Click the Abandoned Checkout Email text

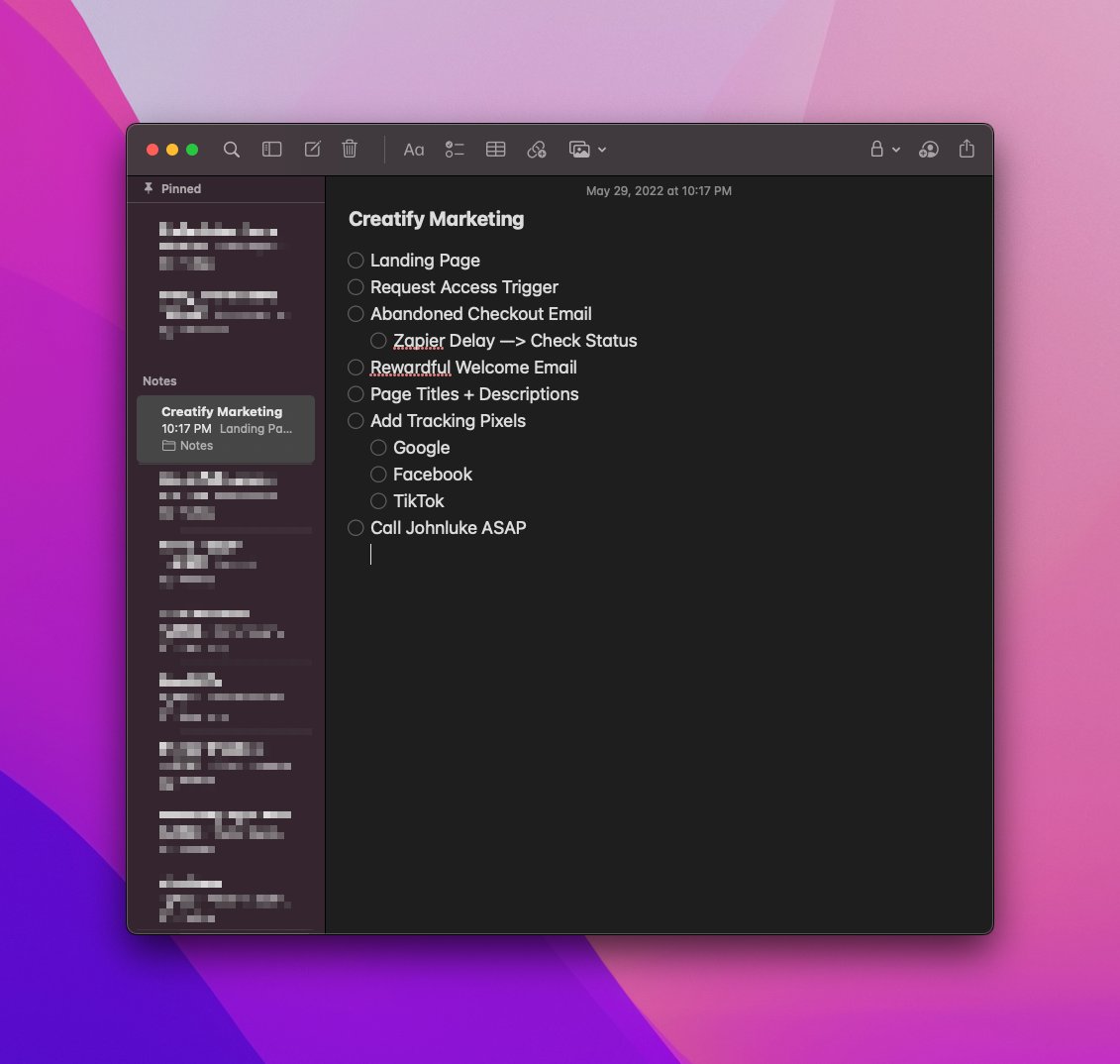coord(480,314)
